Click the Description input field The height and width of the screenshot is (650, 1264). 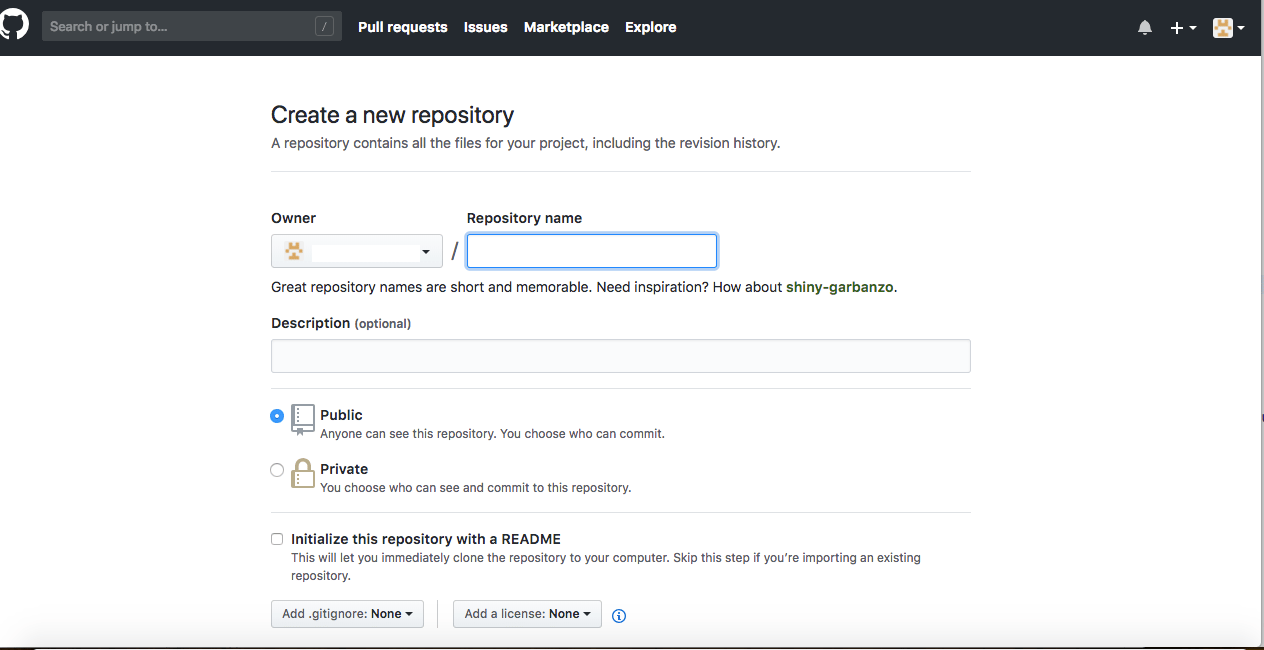(x=621, y=356)
